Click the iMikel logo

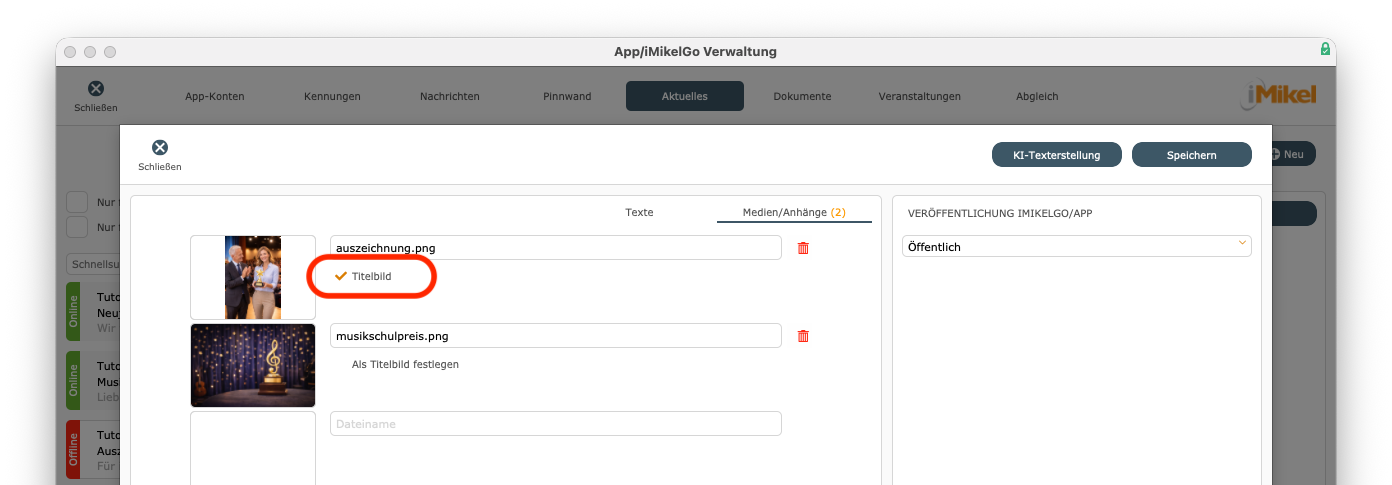tap(1279, 95)
